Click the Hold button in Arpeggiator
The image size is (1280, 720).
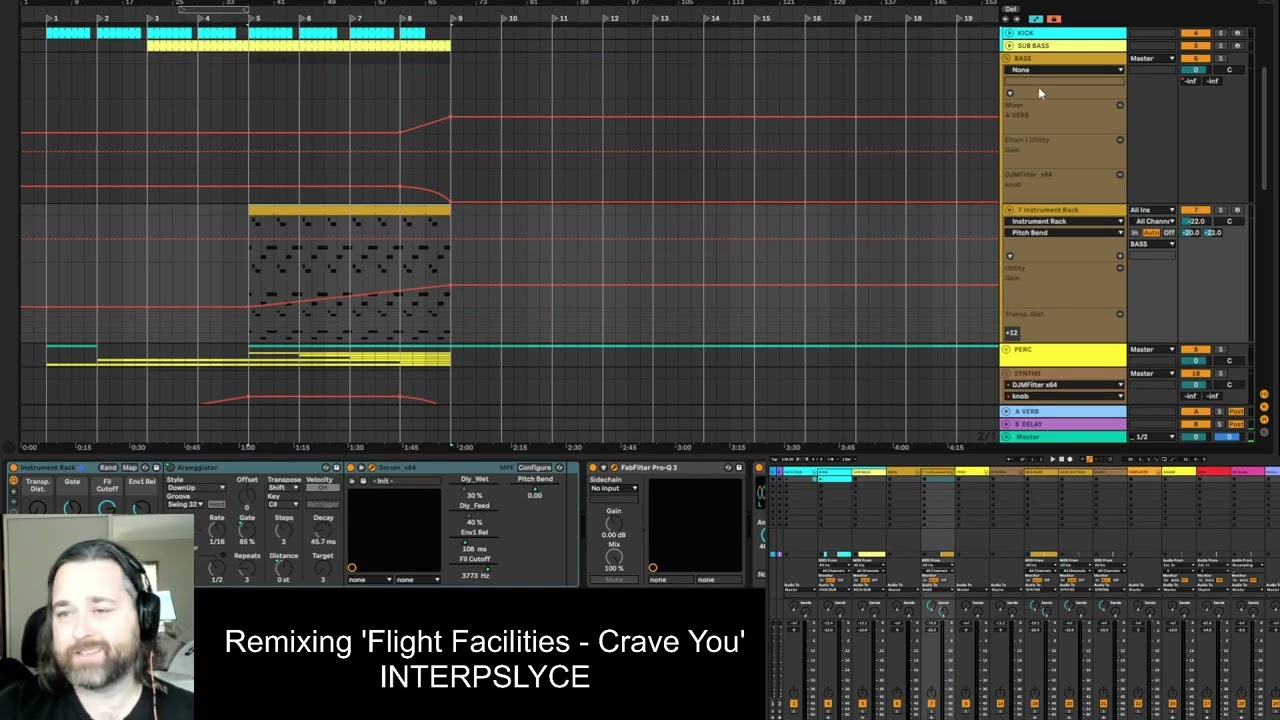pyautogui.click(x=217, y=504)
